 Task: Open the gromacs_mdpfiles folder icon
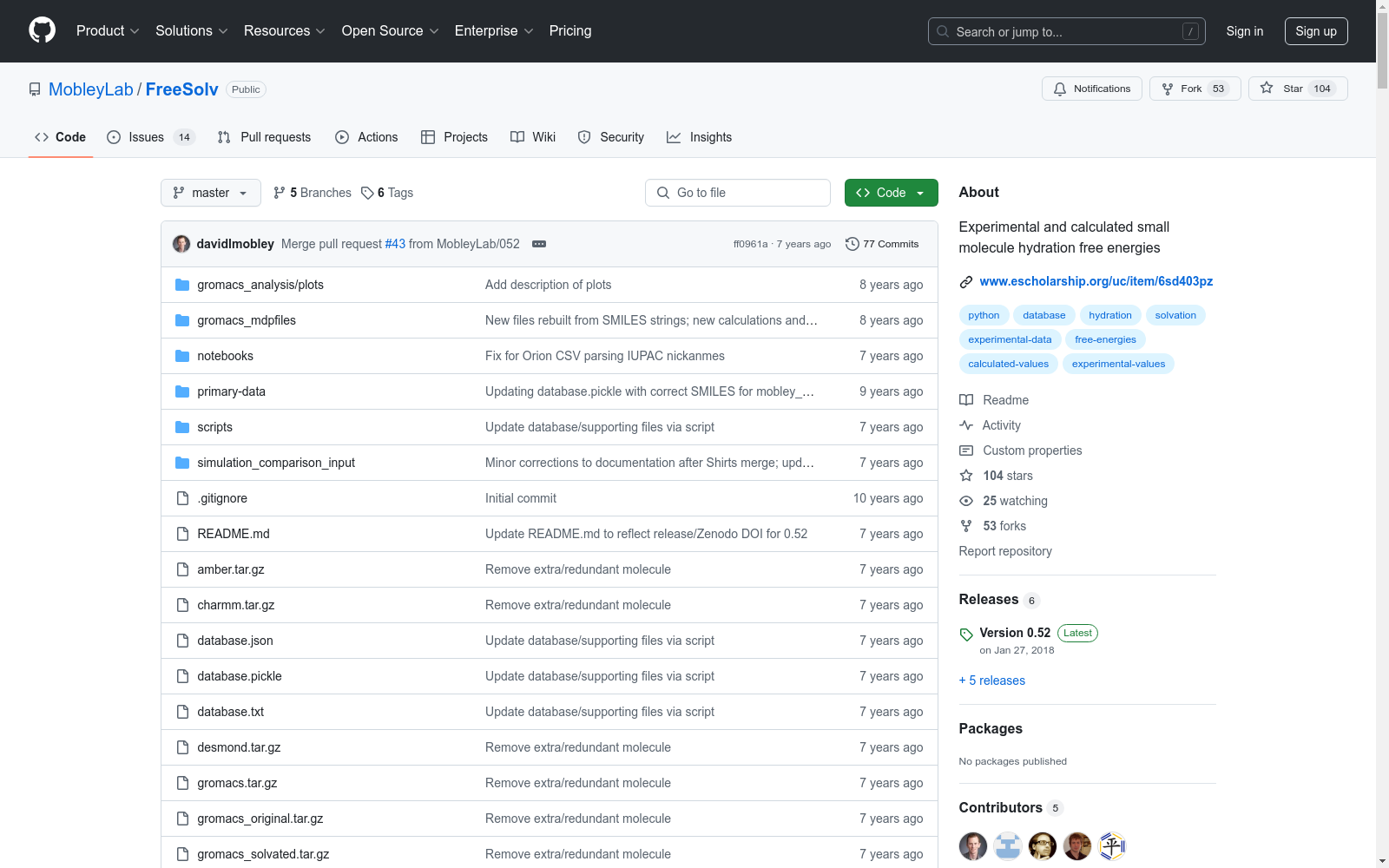[182, 320]
